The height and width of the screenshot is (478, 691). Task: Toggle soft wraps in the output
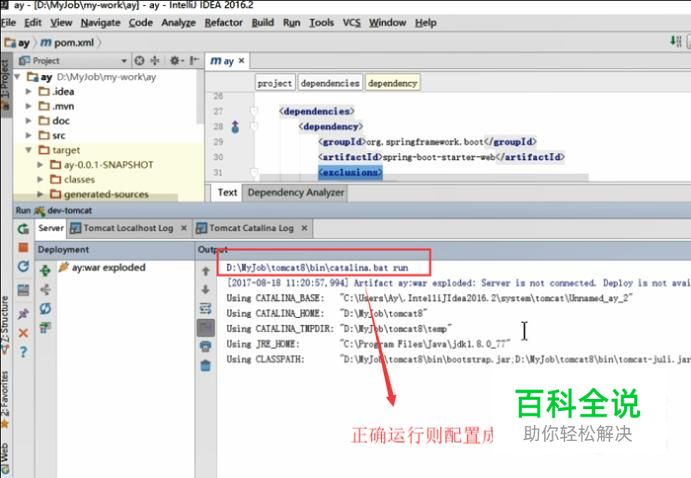(x=205, y=308)
